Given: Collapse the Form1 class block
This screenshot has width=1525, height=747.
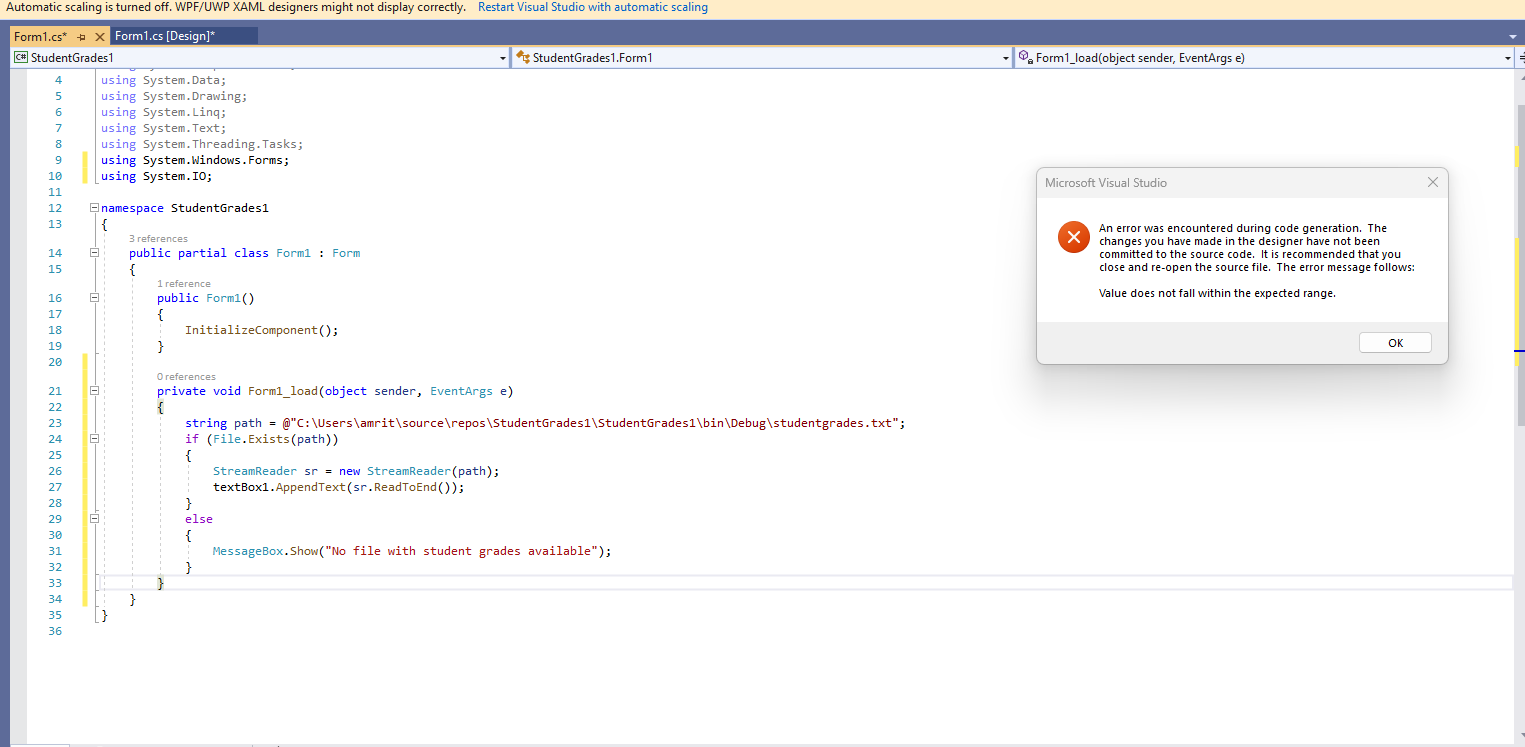Looking at the screenshot, I should [94, 253].
